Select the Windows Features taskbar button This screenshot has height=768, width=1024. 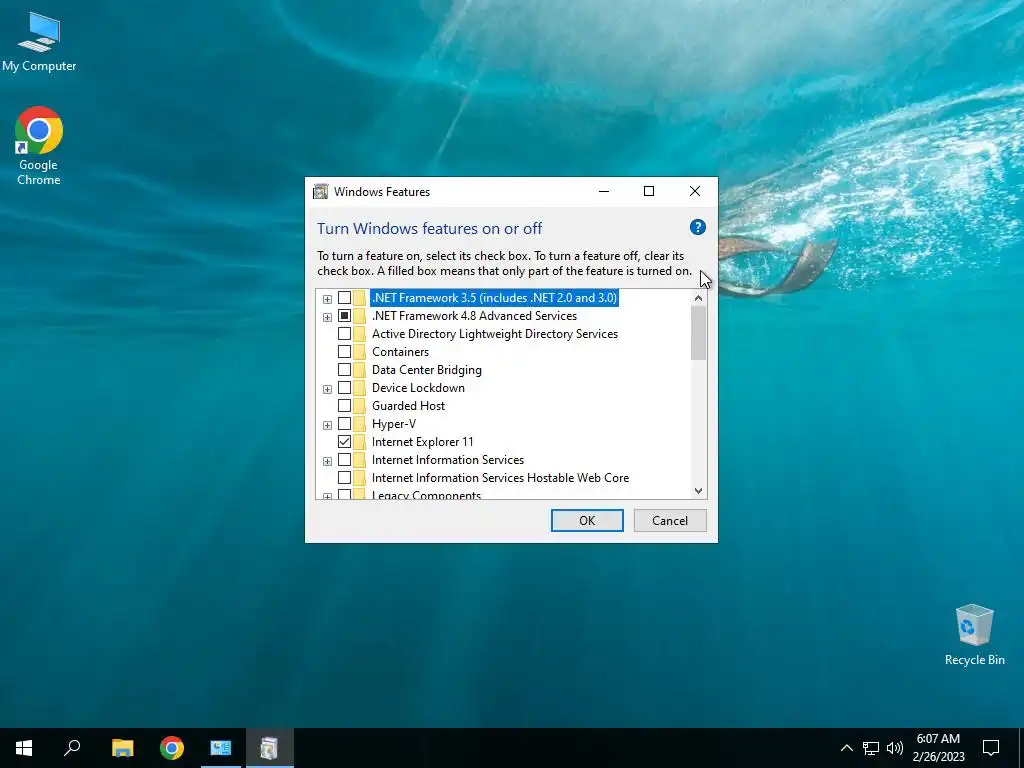270,748
